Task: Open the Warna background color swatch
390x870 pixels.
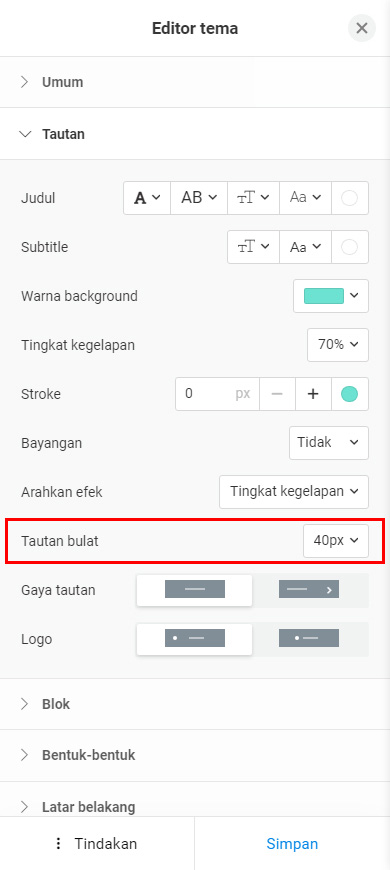Action: click(331, 296)
